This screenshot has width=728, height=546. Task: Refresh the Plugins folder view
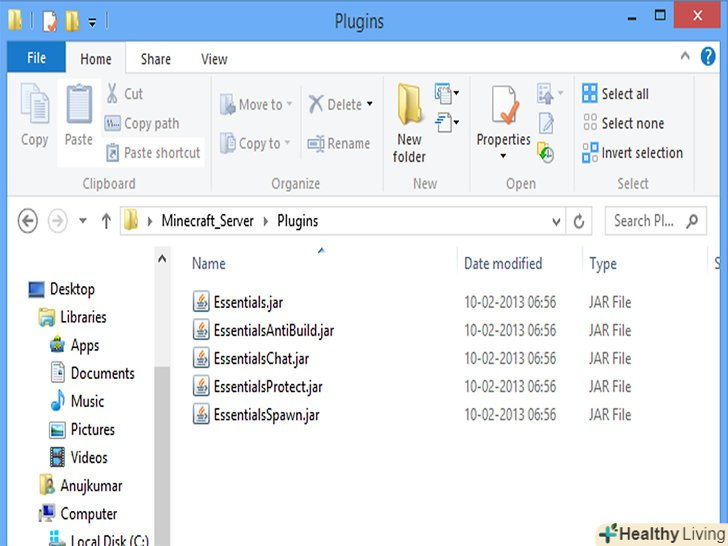point(578,221)
